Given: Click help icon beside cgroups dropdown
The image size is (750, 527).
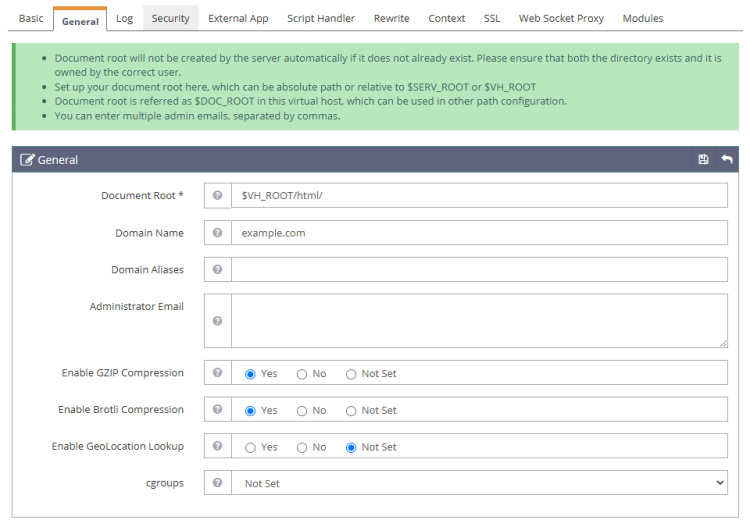Looking at the screenshot, I should 217,483.
